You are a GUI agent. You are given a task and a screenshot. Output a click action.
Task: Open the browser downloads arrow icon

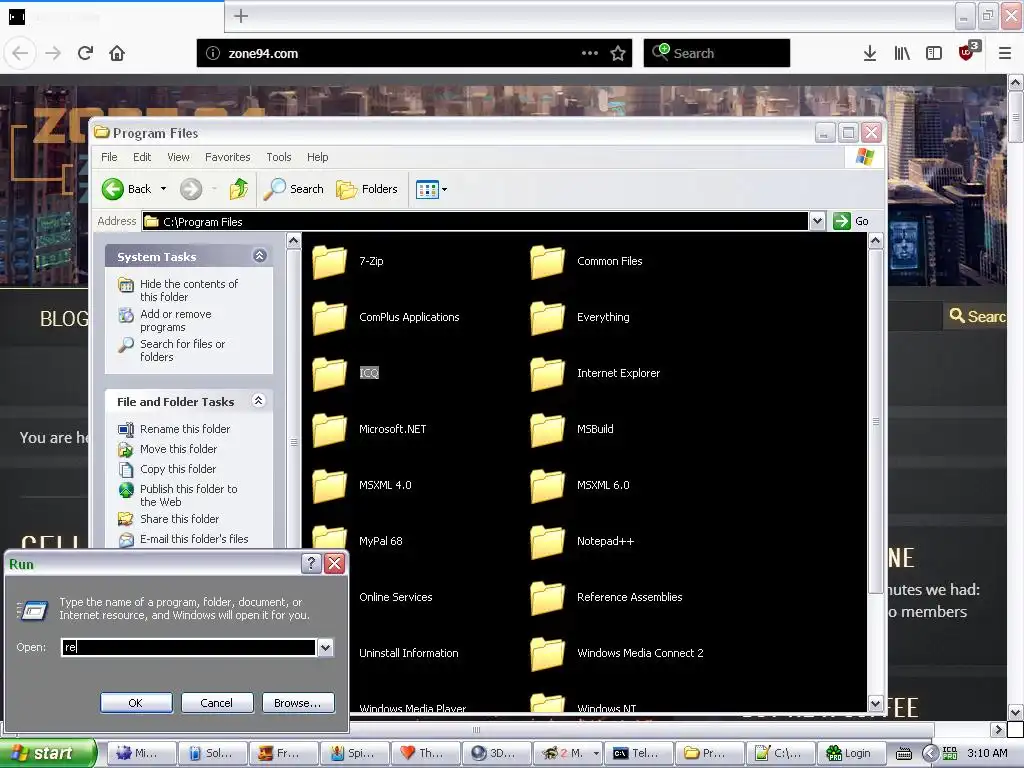[x=870, y=54]
